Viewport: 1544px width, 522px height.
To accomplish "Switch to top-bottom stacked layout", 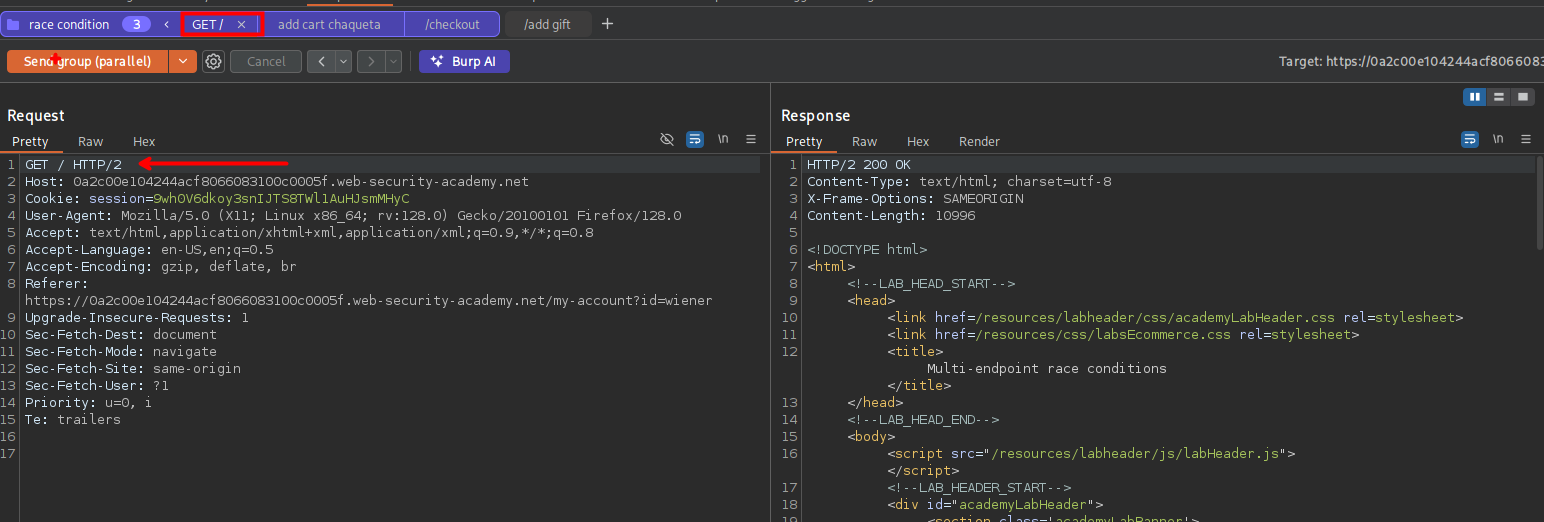I will [x=1498, y=97].
